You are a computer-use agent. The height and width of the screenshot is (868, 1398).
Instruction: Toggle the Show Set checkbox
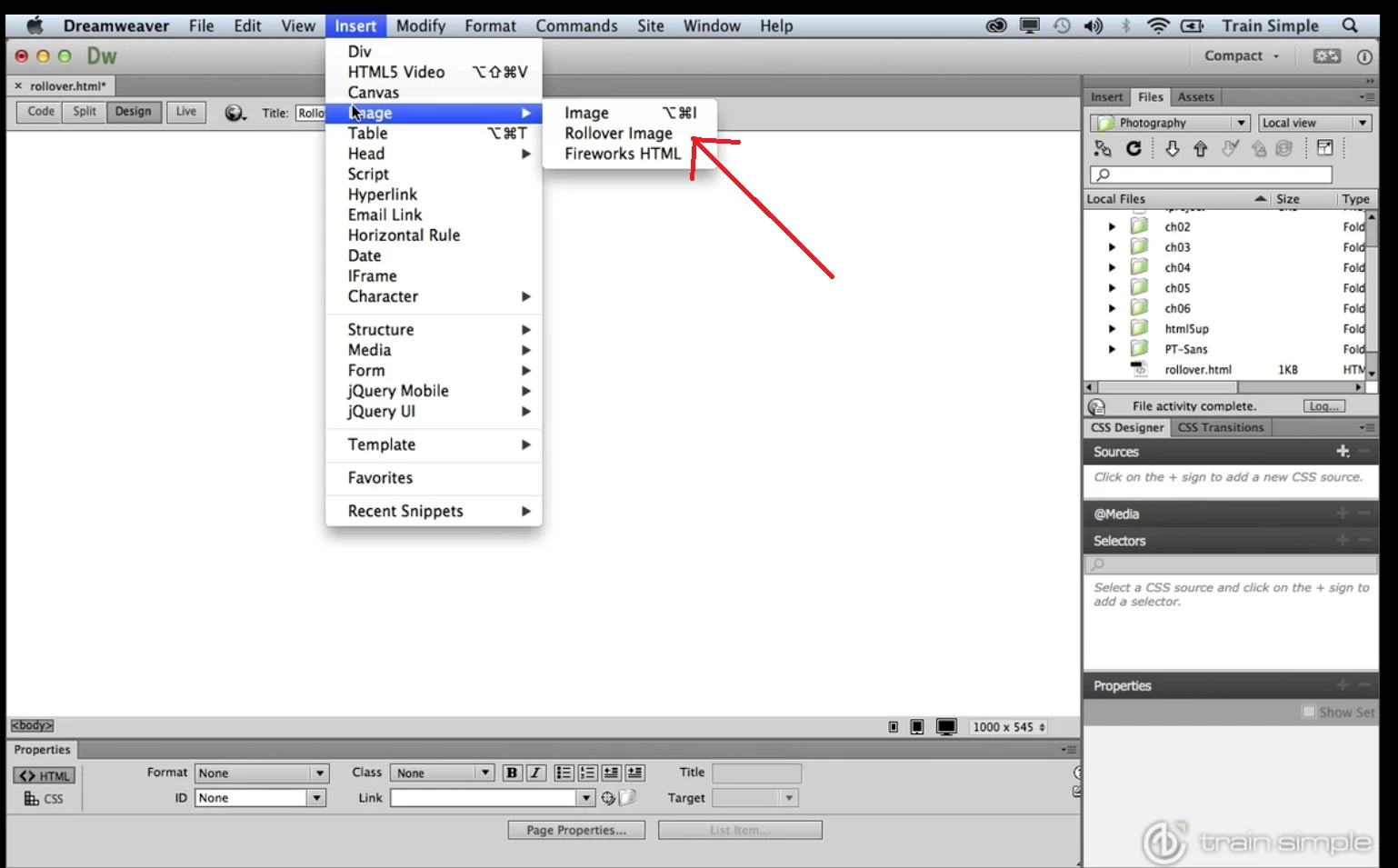pyautogui.click(x=1309, y=712)
